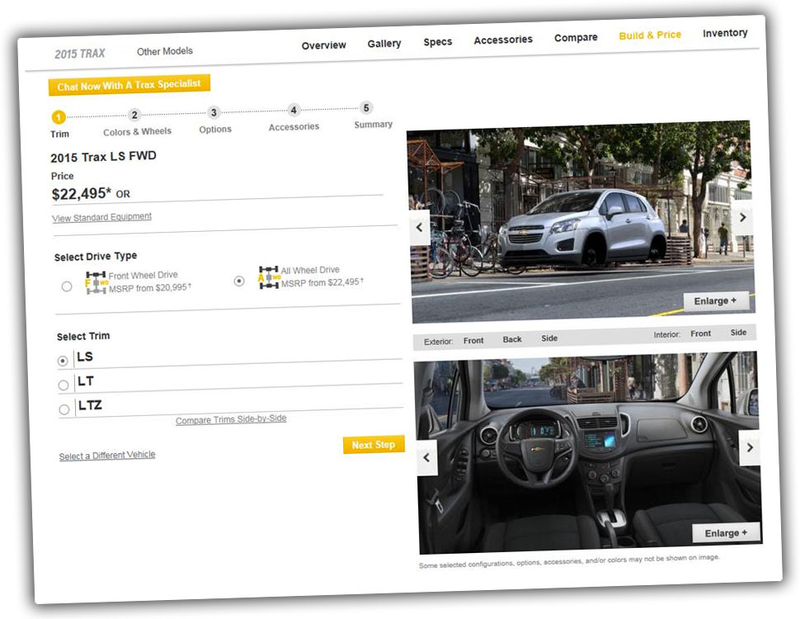Open the Inventory tab
This screenshot has width=800, height=619.
pyautogui.click(x=725, y=33)
